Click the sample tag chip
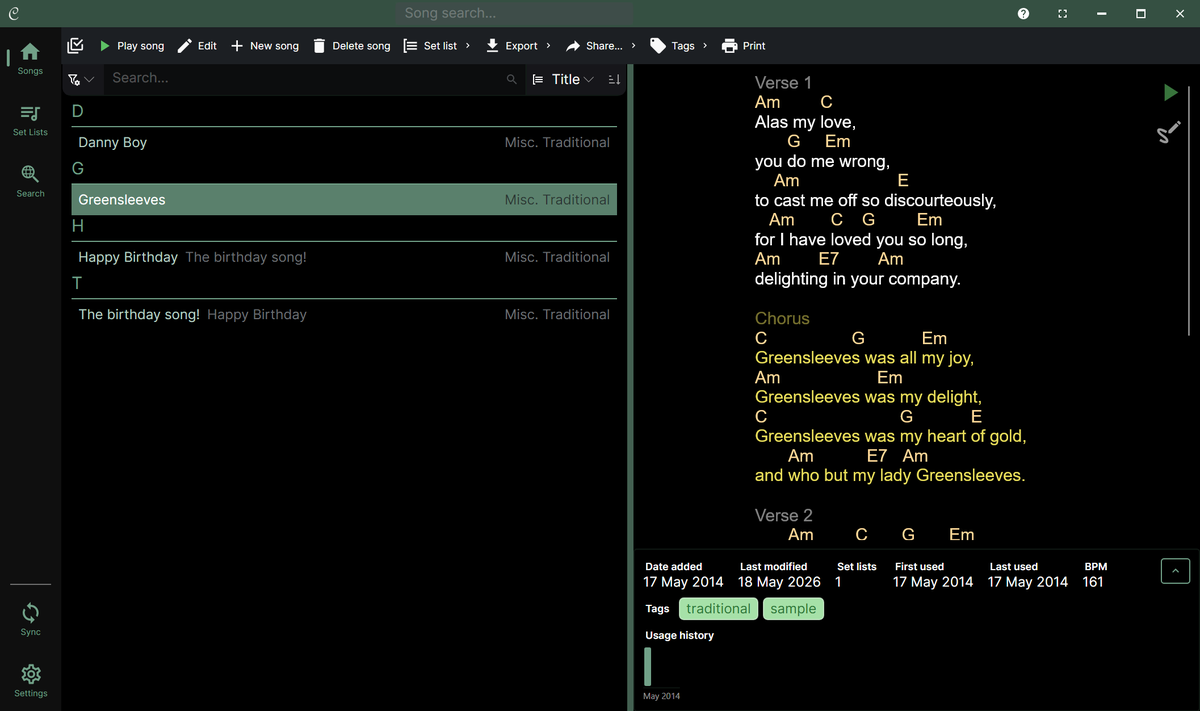Viewport: 1200px width, 711px height. (793, 609)
